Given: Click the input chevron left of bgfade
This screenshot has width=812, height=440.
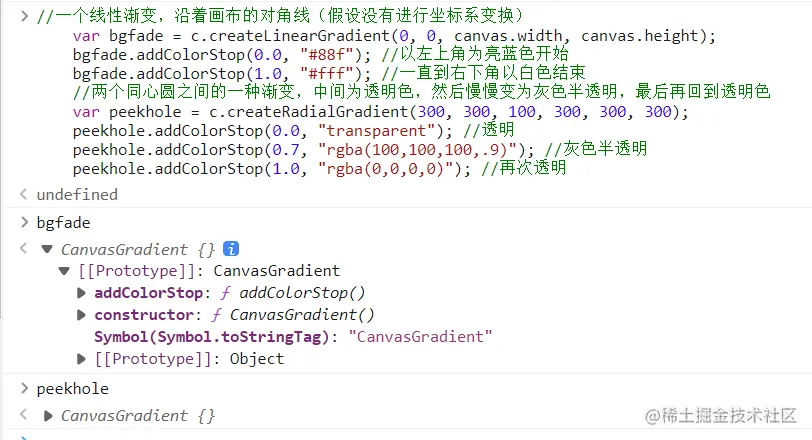Looking at the screenshot, I should [x=24, y=222].
